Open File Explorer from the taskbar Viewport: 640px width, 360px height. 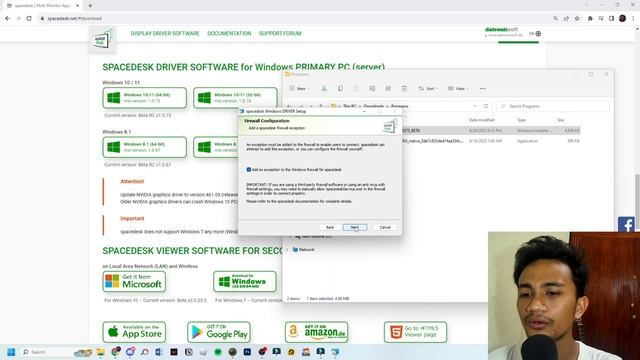click(x=100, y=352)
